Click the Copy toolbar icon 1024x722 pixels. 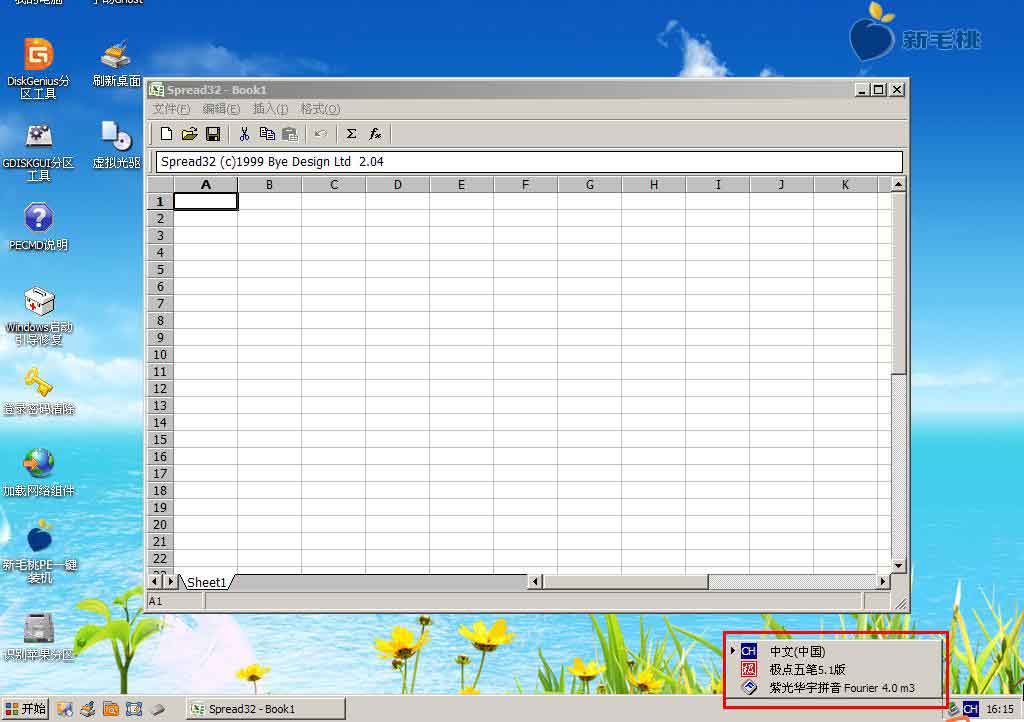click(267, 134)
